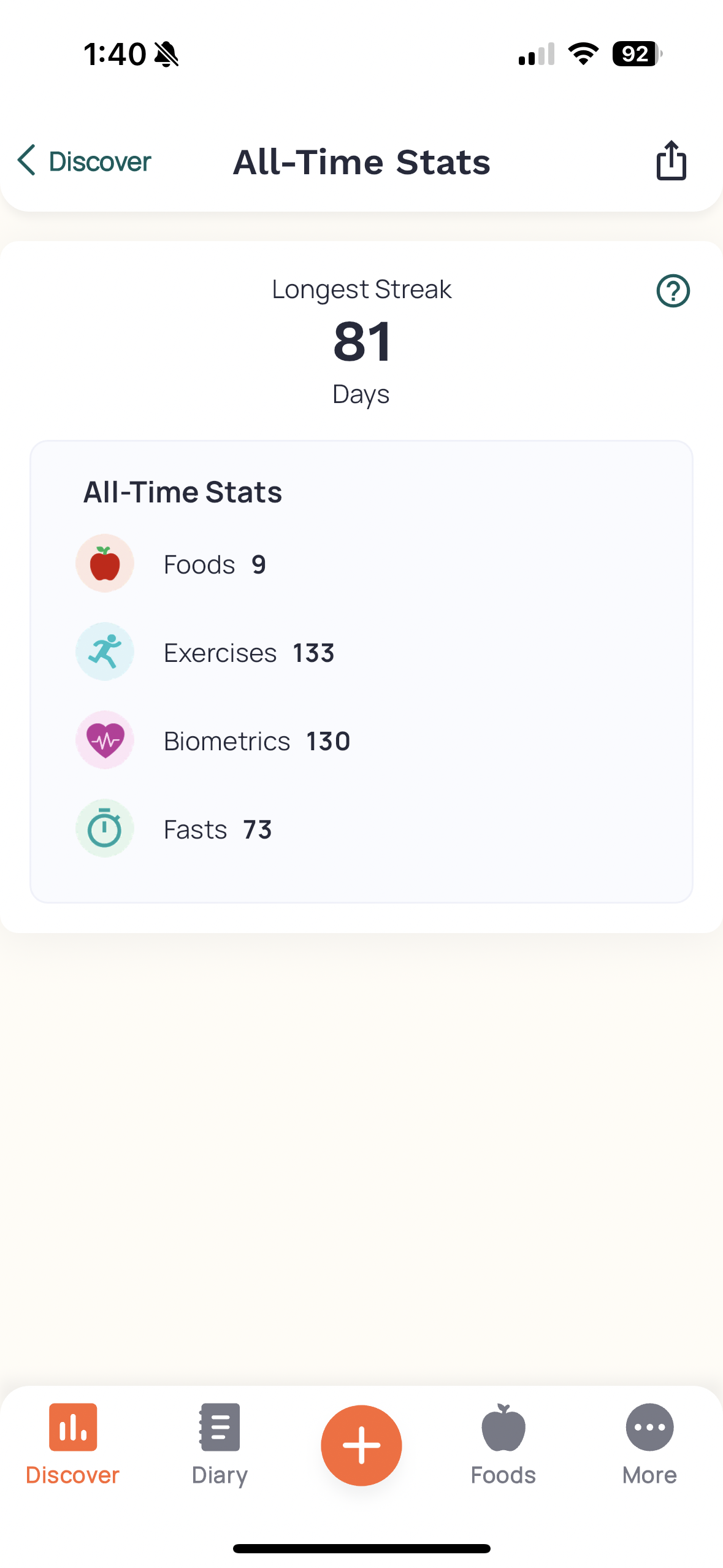Tap the back chevron arrow
723x1568 pixels.
tap(26, 161)
